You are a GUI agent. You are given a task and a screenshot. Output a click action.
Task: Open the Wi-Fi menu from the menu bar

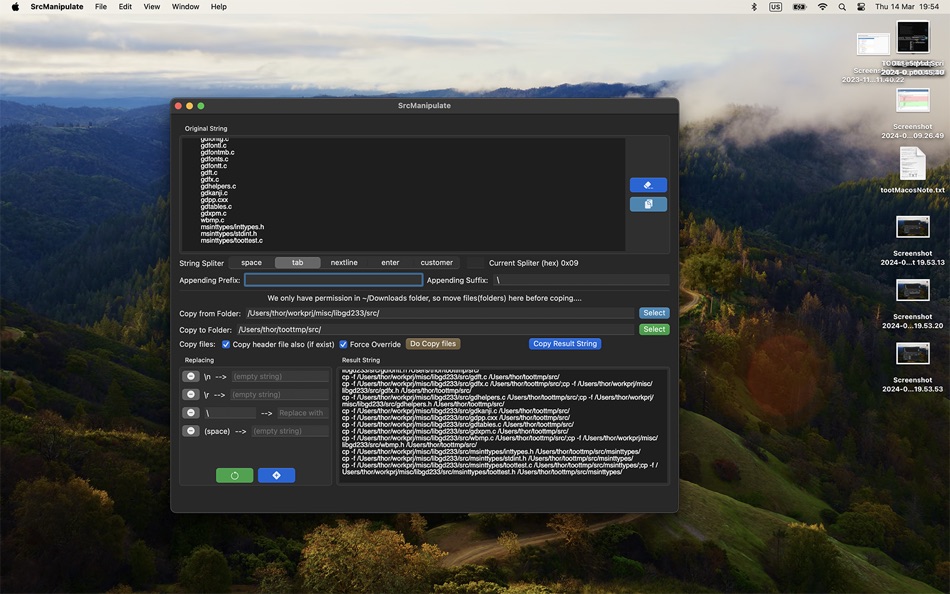[822, 7]
